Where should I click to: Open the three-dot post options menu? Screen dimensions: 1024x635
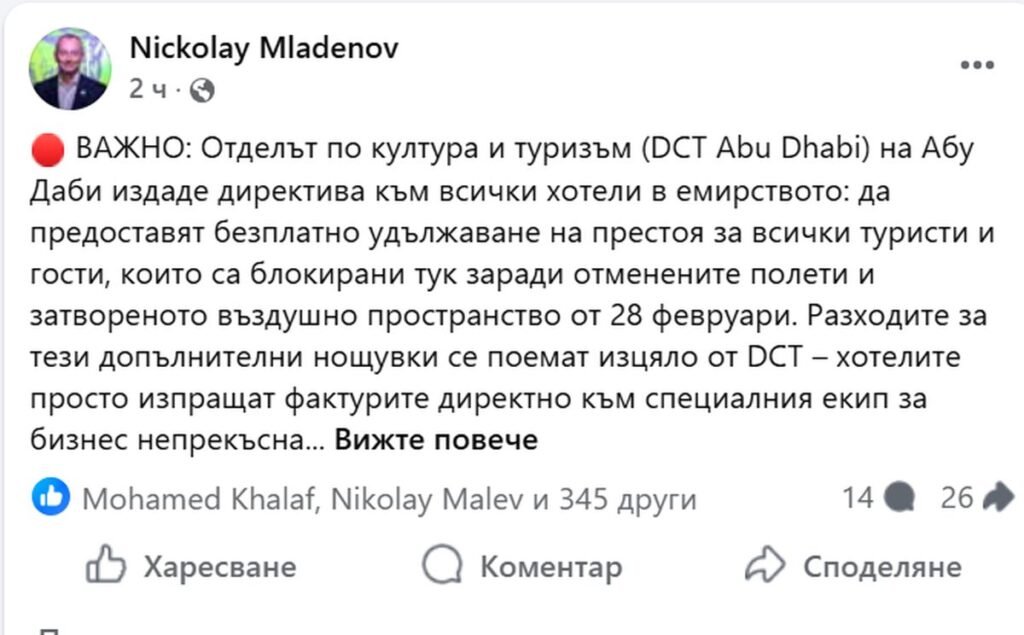pyautogui.click(x=976, y=66)
